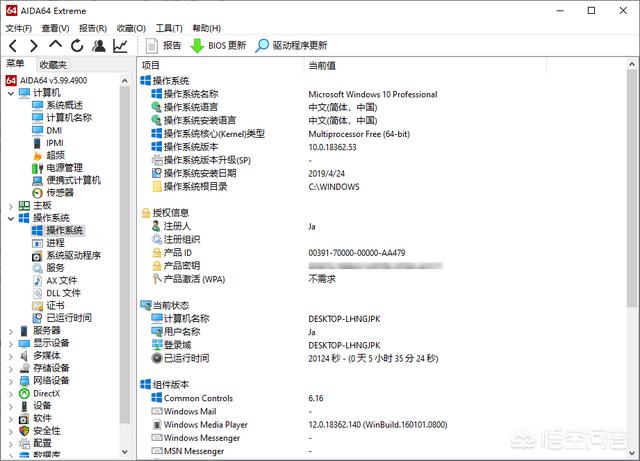Image resolution: width=640 pixels, height=461 pixels.
Task: Open the 工具(T) menu
Action: click(169, 28)
